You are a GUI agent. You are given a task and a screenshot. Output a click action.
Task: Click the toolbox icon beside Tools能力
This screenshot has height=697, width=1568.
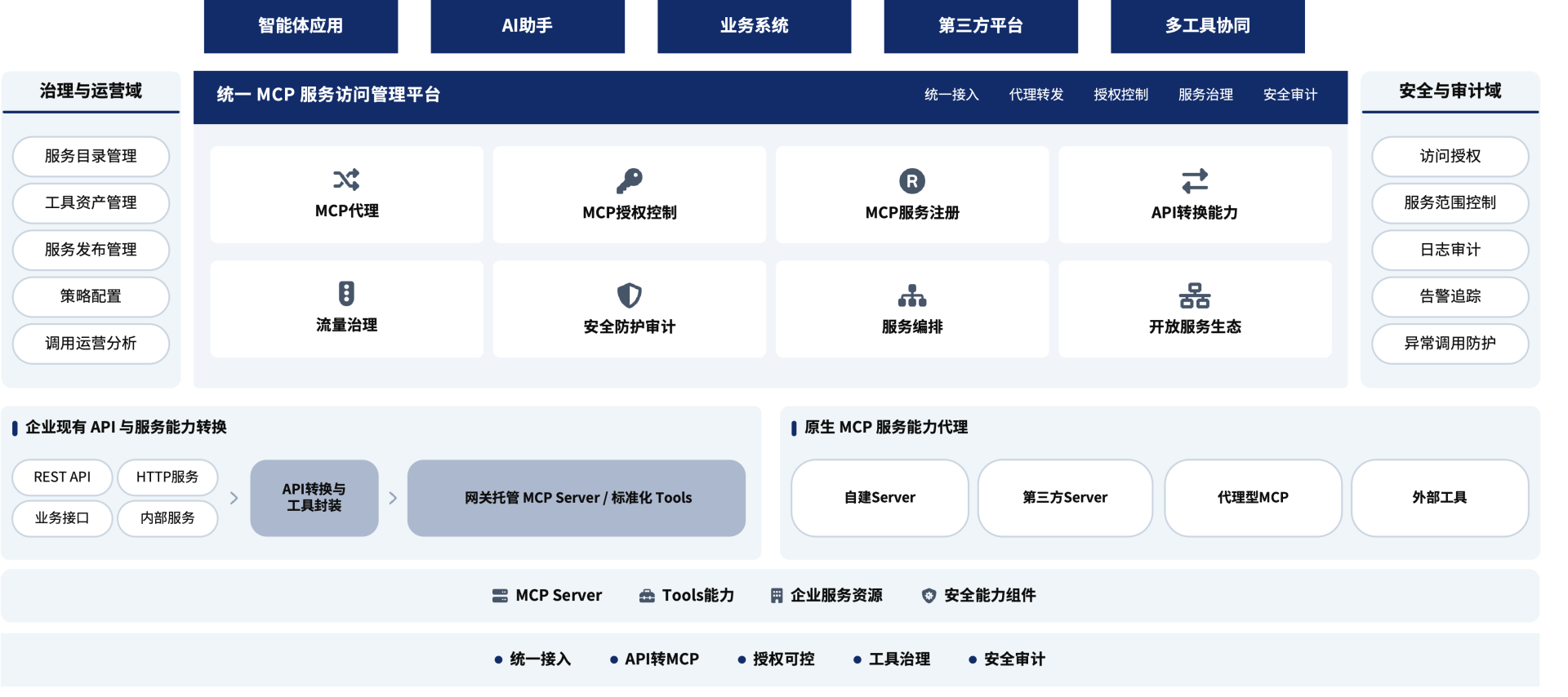pyautogui.click(x=647, y=596)
